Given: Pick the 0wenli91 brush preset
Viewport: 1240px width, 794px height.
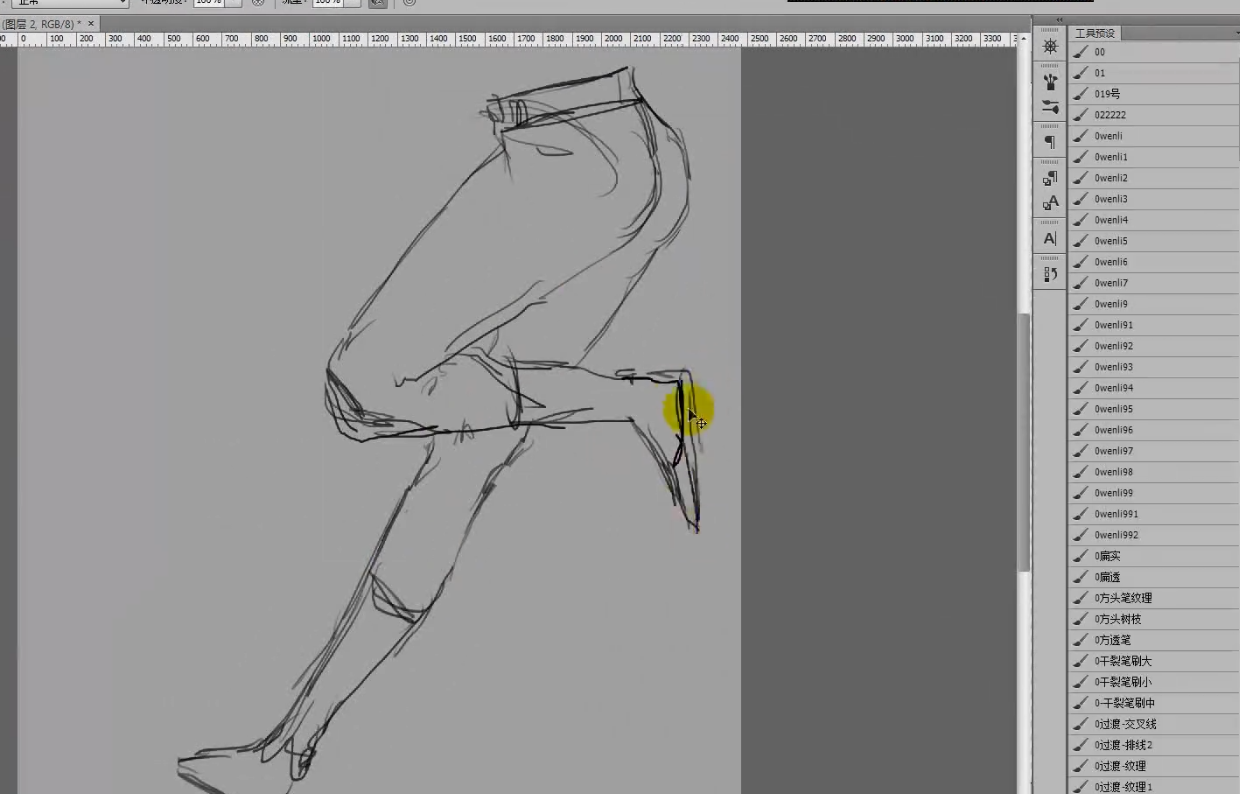Looking at the screenshot, I should [1153, 325].
